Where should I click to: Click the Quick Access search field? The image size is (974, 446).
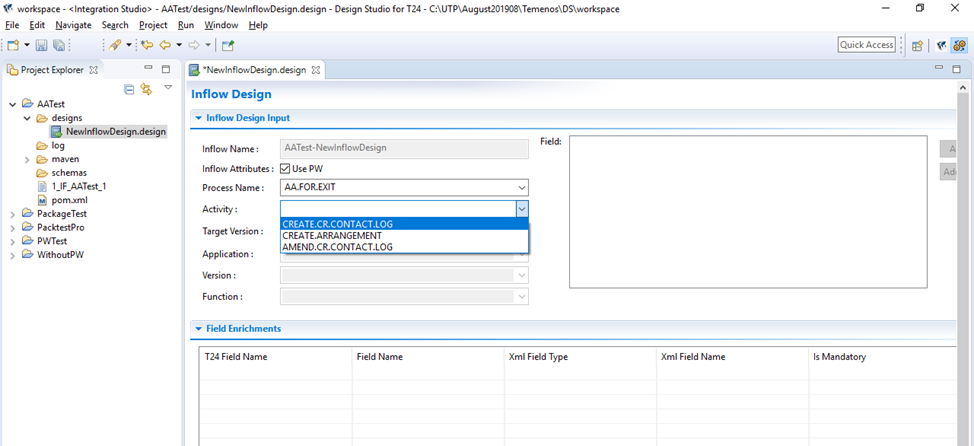[x=866, y=45]
